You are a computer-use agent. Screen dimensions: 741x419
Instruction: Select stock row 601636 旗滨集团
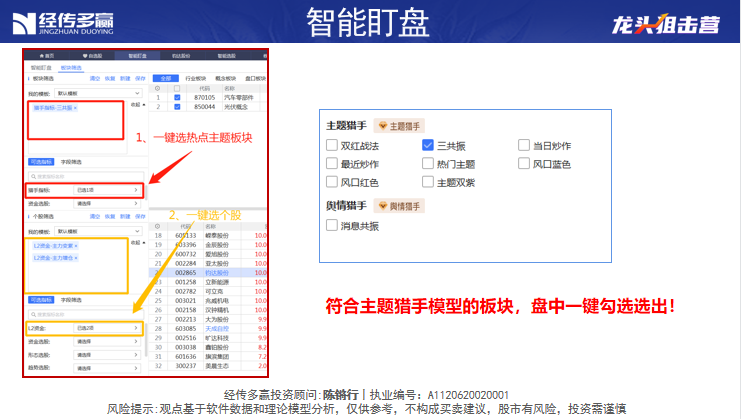point(208,357)
